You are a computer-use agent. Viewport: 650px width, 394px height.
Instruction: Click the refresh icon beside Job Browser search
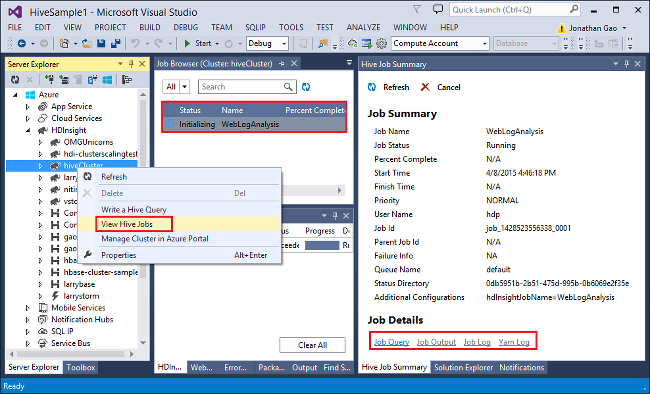point(306,87)
